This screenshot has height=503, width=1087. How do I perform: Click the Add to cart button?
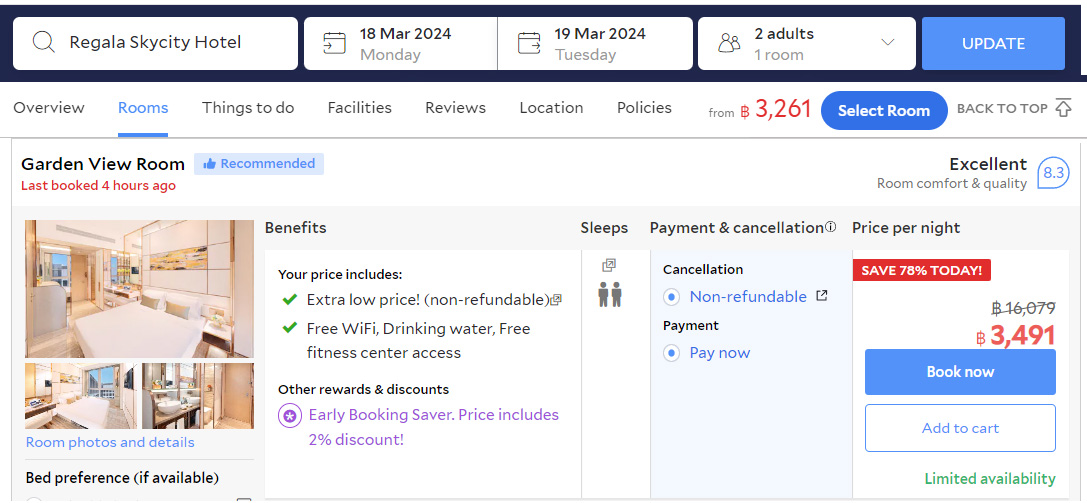coord(960,428)
